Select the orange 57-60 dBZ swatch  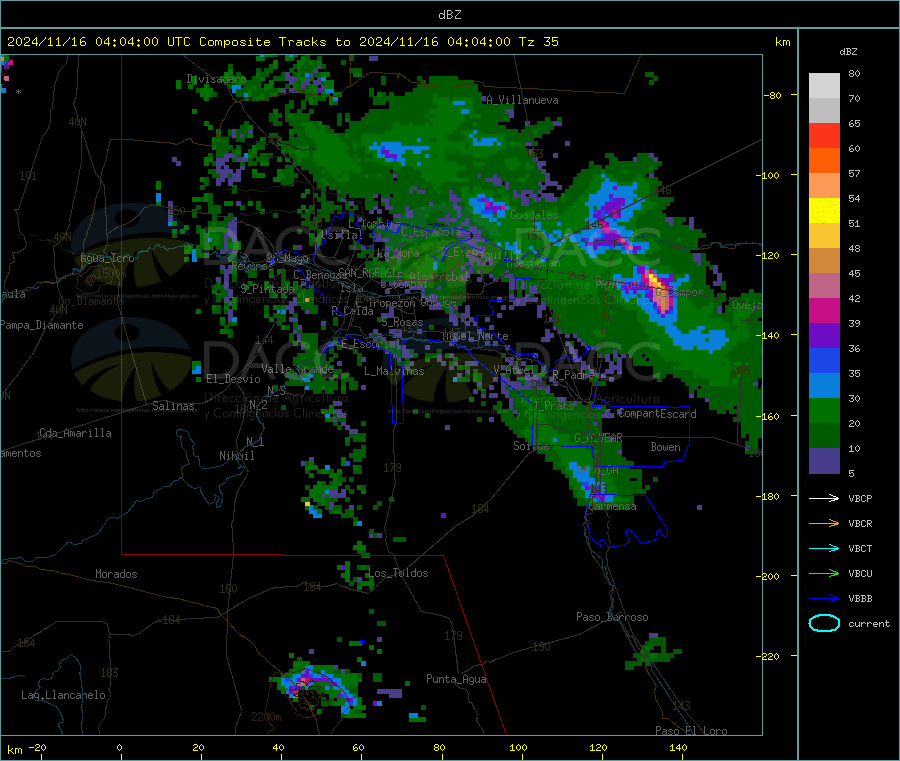824,161
